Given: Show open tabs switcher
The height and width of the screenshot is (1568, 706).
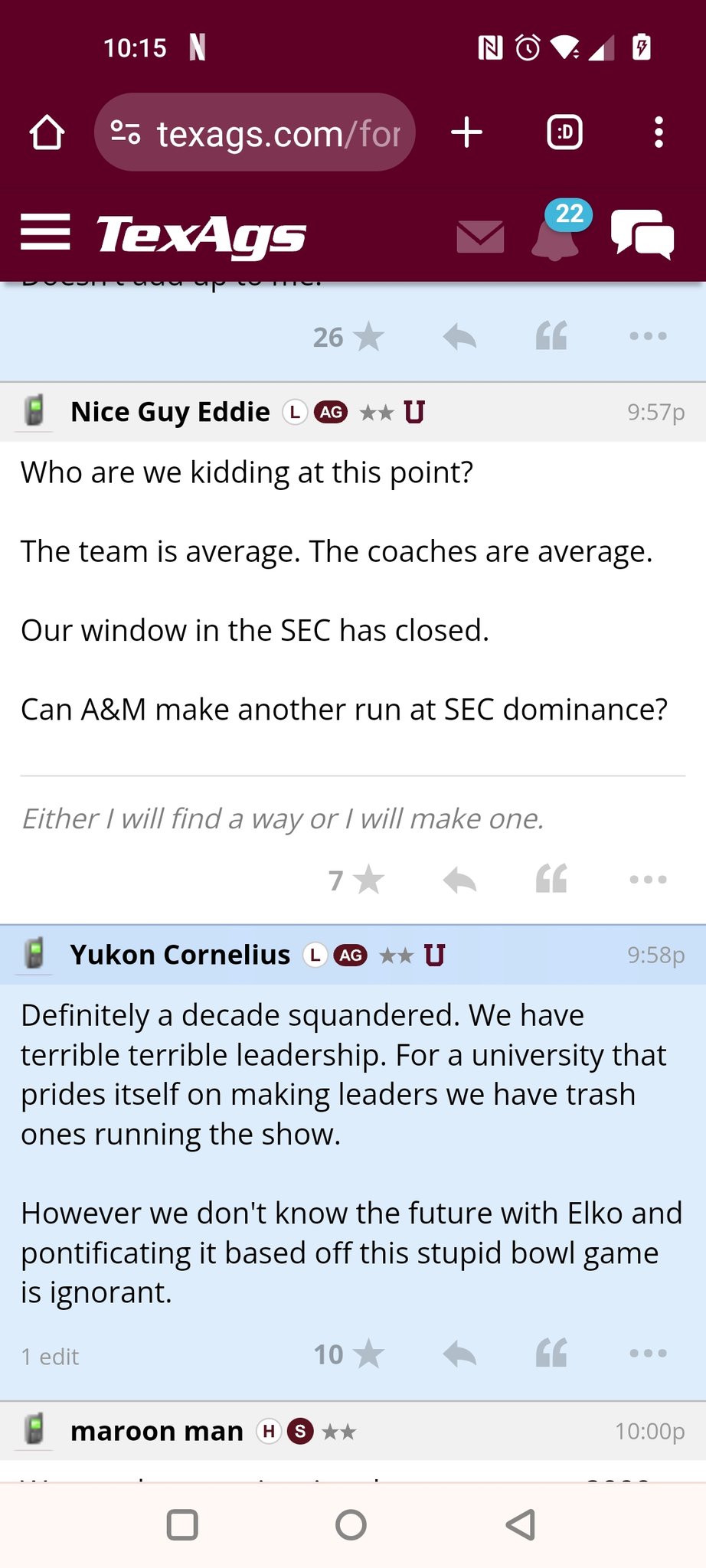Looking at the screenshot, I should click(565, 132).
